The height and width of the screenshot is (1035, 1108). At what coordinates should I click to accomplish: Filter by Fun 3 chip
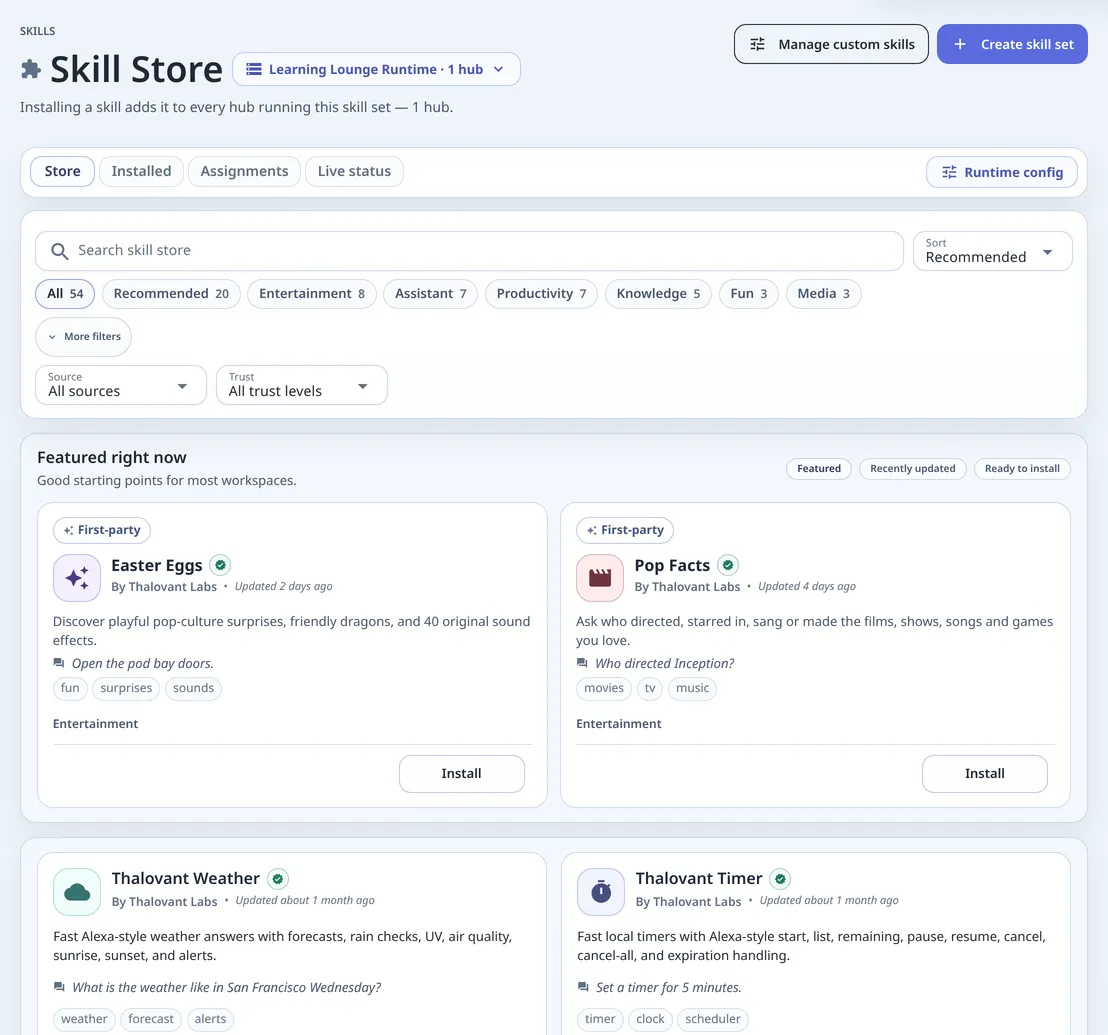point(748,294)
